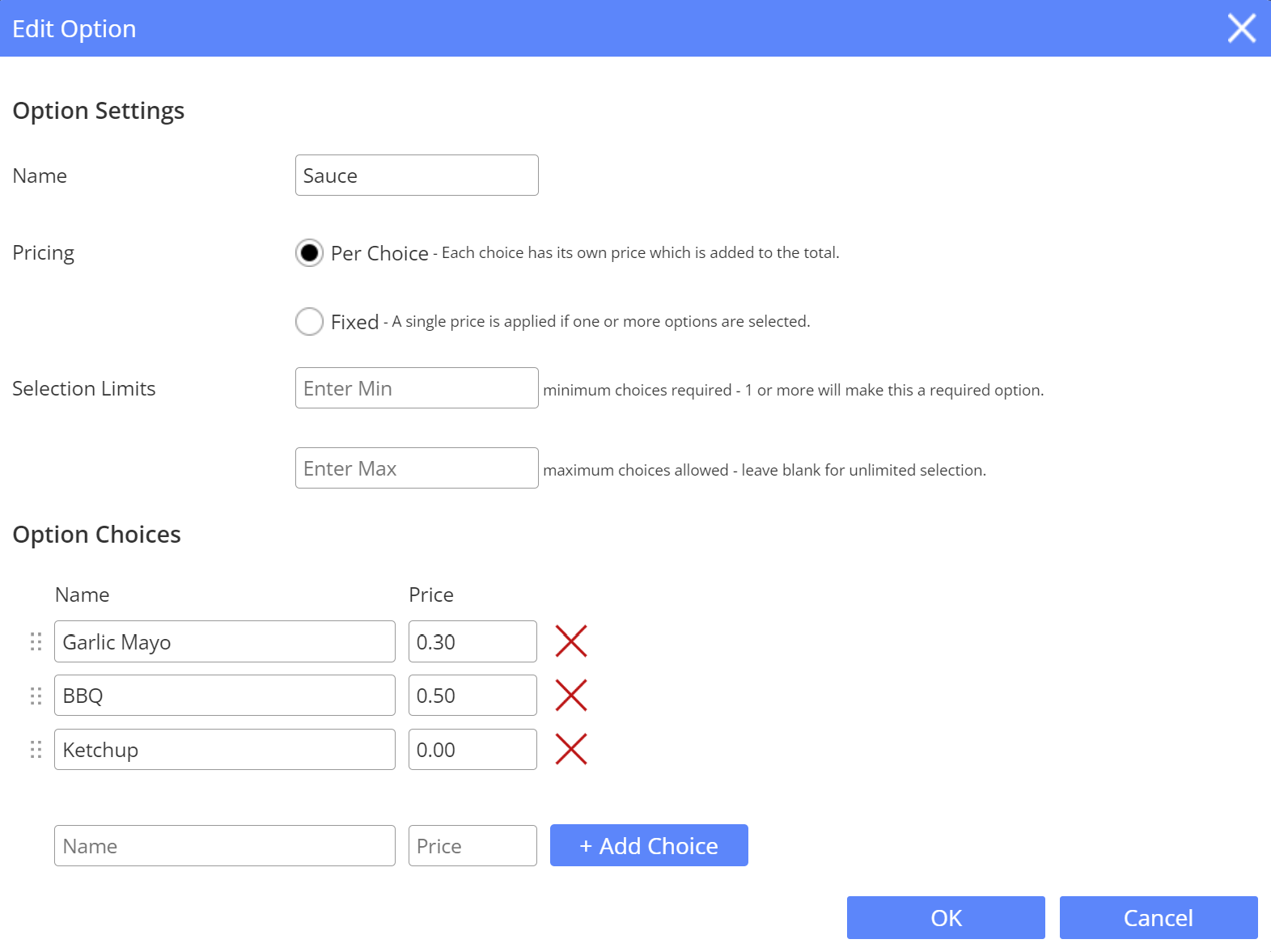Delete the BBQ choice
The height and width of the screenshot is (952, 1271).
(572, 695)
